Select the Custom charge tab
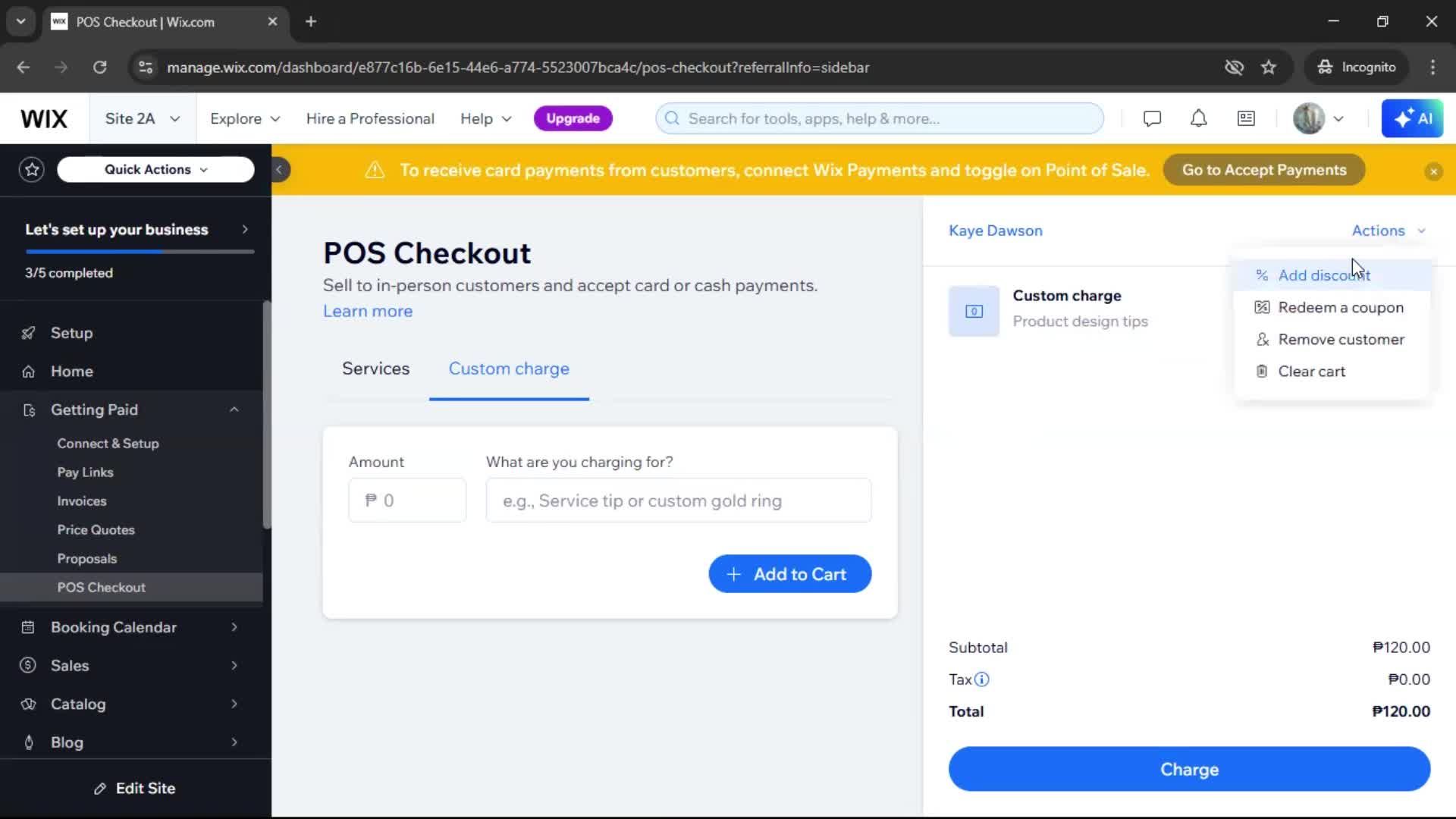Viewport: 1456px width, 819px height. [509, 369]
